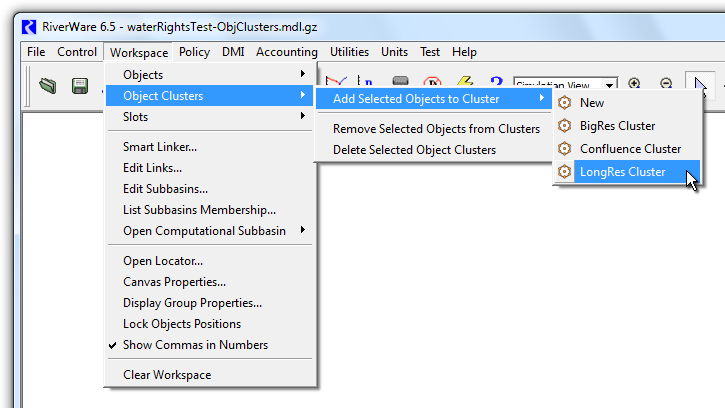Click the toolbar drag handle grip
The height and width of the screenshot is (408, 725).
(28, 86)
